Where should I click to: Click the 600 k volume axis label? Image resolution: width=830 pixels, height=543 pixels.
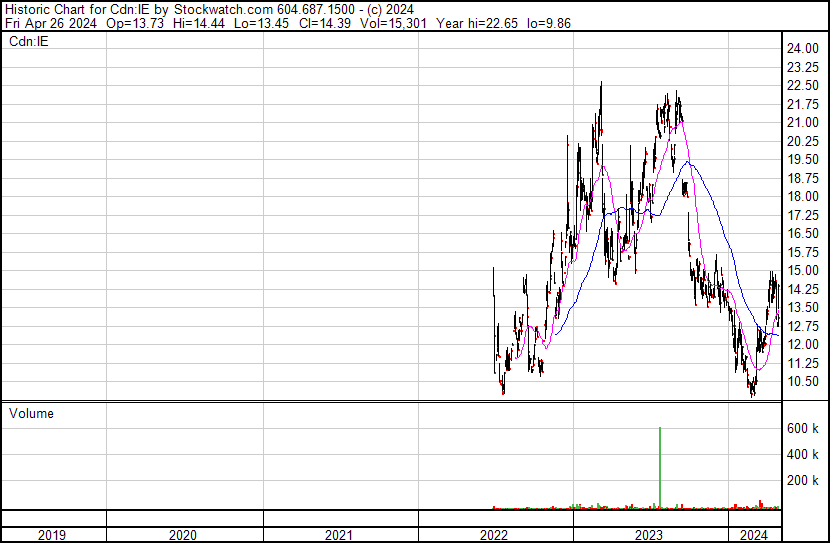click(803, 428)
